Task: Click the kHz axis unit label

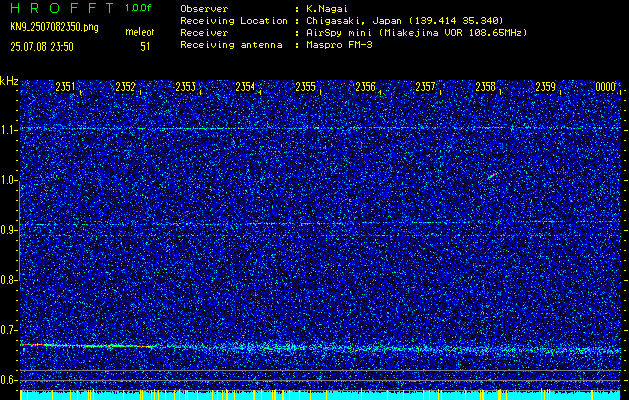Action: [x=9, y=81]
